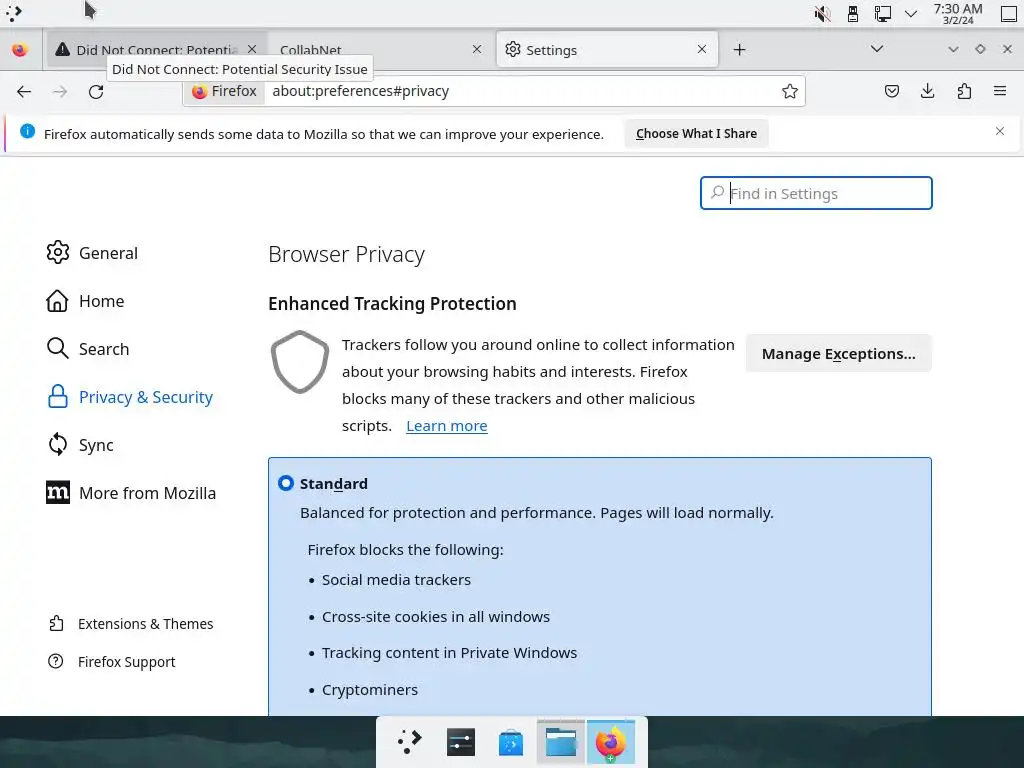Open the muted audio volume tray icon
Image resolution: width=1024 pixels, height=768 pixels.
(x=822, y=14)
